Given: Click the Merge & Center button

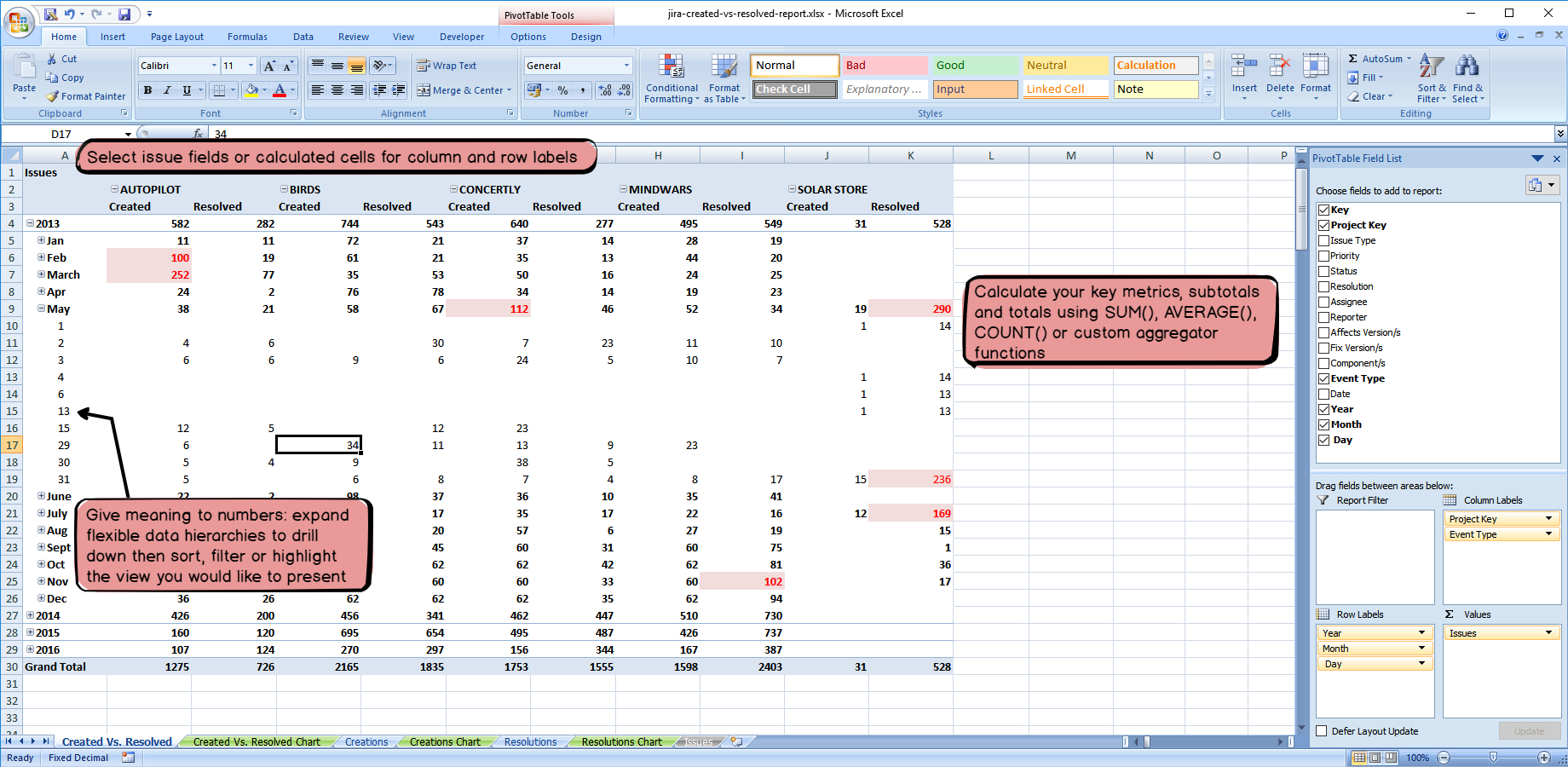Looking at the screenshot, I should [x=464, y=90].
